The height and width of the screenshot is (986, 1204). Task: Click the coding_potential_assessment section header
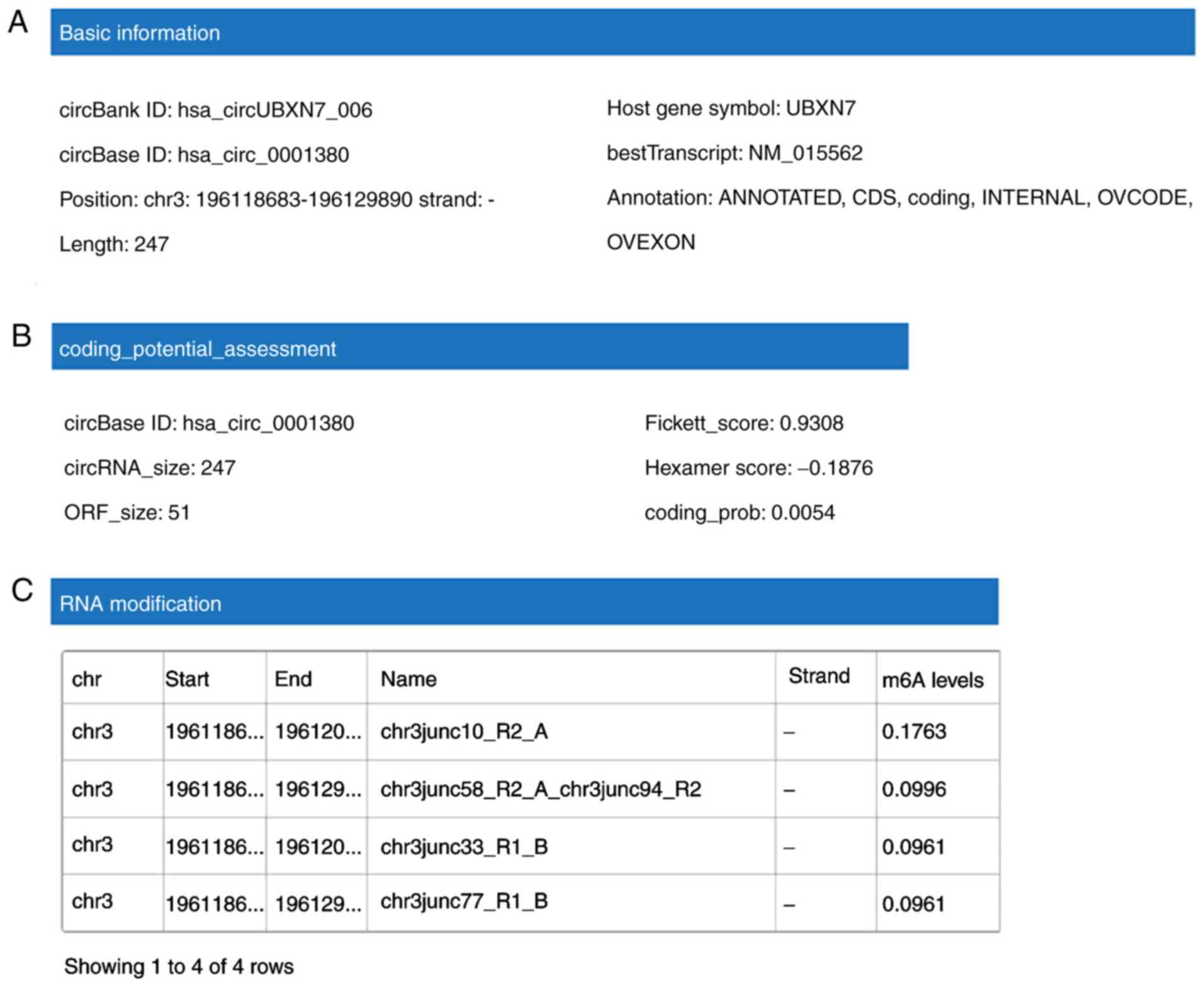tap(197, 349)
